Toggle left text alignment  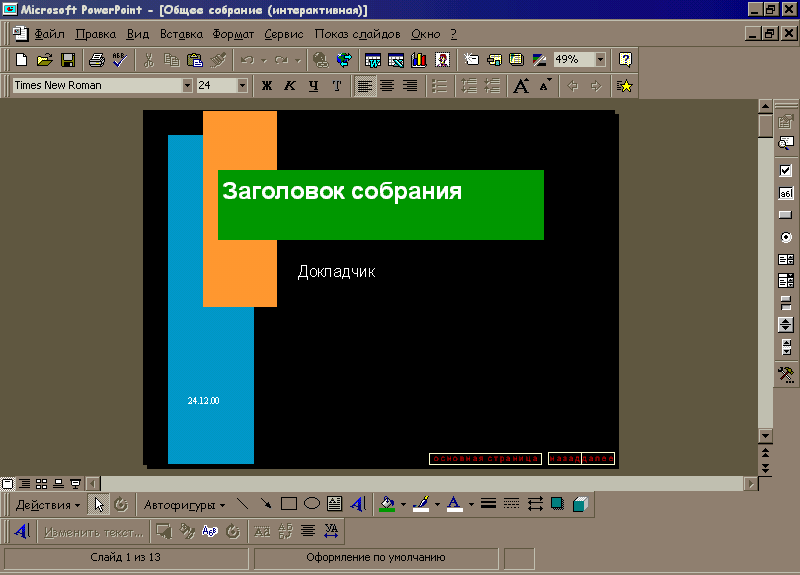click(x=364, y=86)
